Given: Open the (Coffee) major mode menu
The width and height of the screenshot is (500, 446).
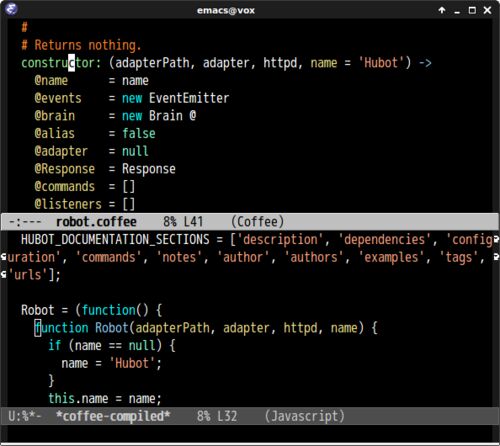Looking at the screenshot, I should 257,222.
